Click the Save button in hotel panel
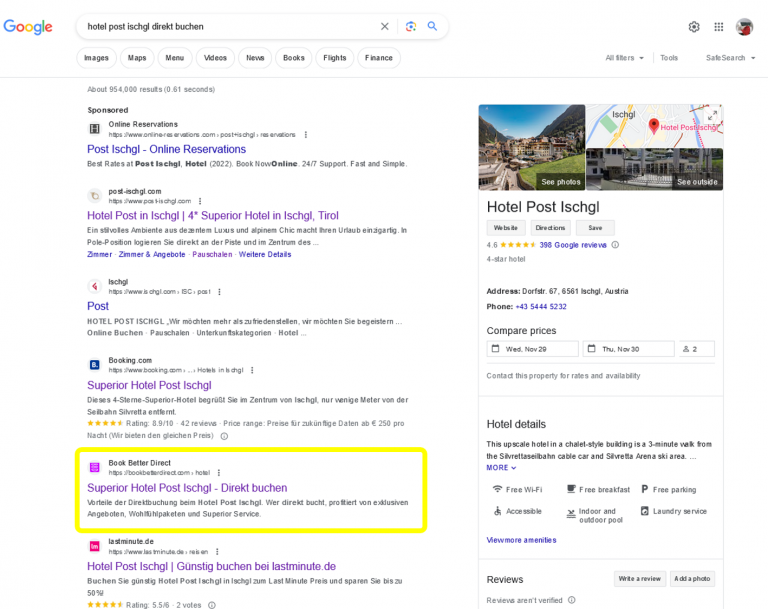The image size is (768, 609). 595,228
